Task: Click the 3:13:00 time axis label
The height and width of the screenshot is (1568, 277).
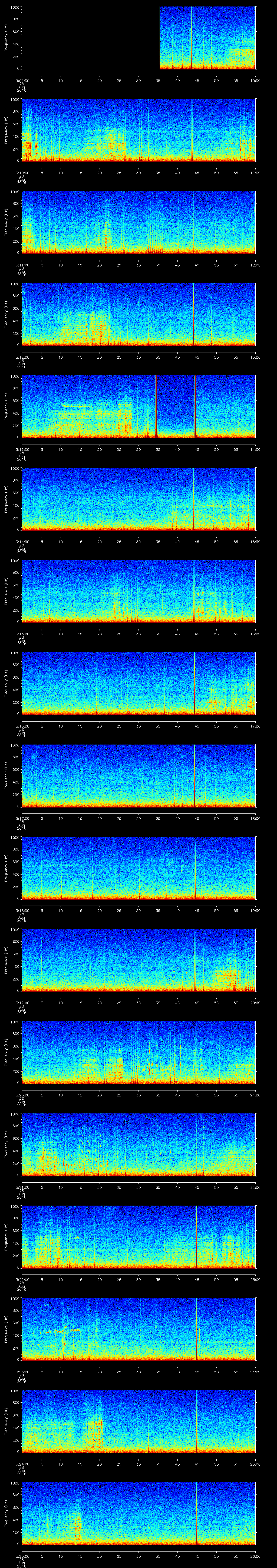Action: pos(22,449)
